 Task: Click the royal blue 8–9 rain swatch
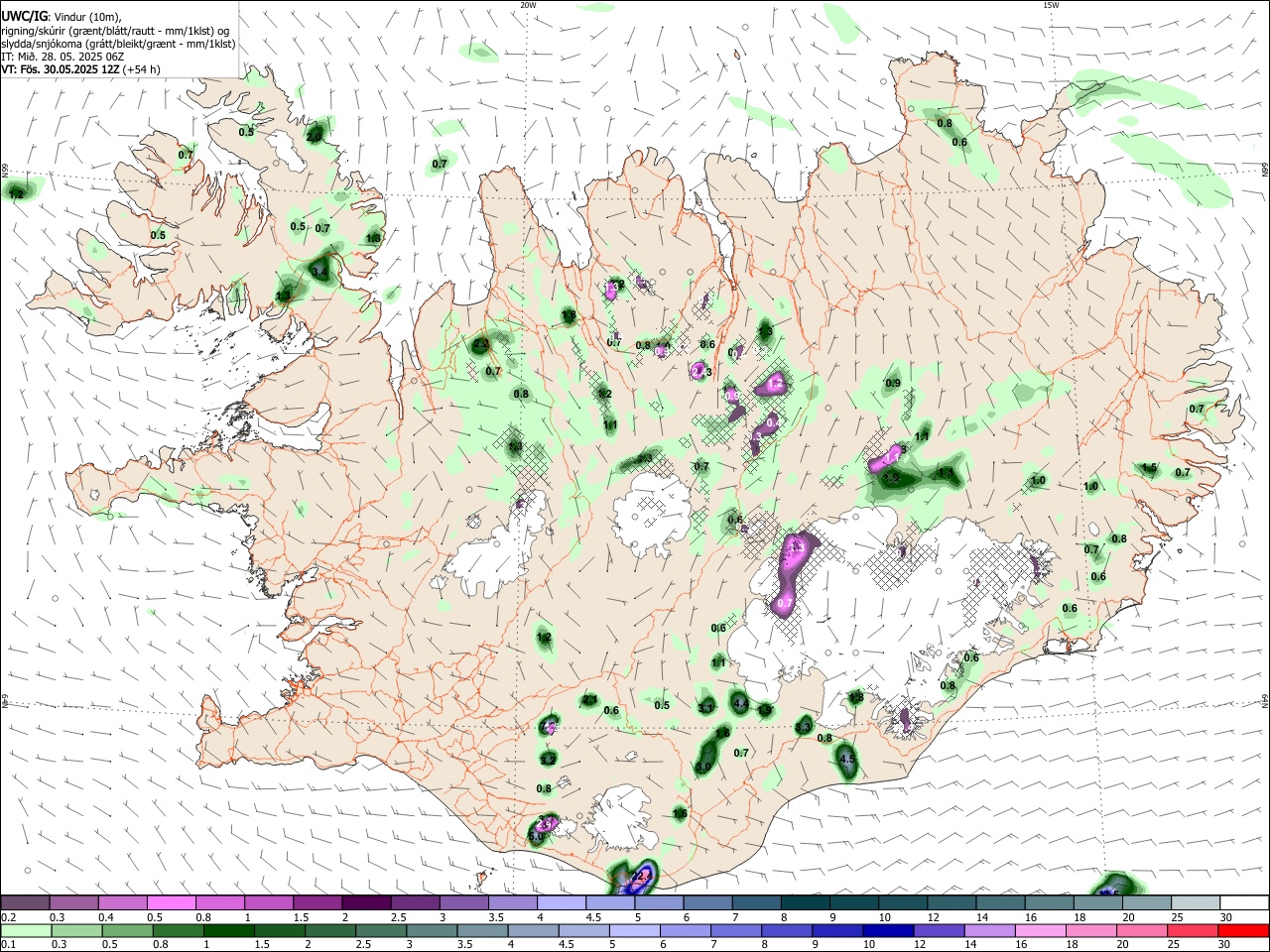pyautogui.click(x=786, y=930)
